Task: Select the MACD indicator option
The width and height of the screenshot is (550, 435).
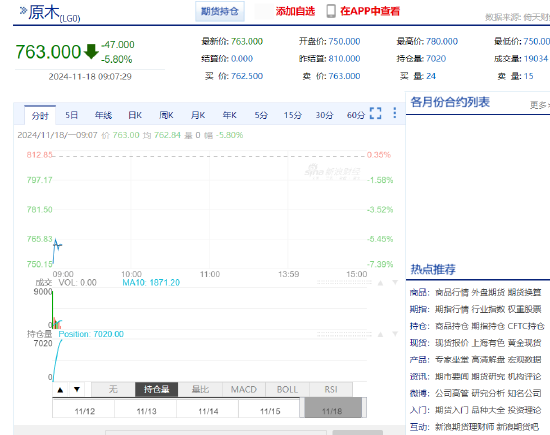Action: point(244,389)
